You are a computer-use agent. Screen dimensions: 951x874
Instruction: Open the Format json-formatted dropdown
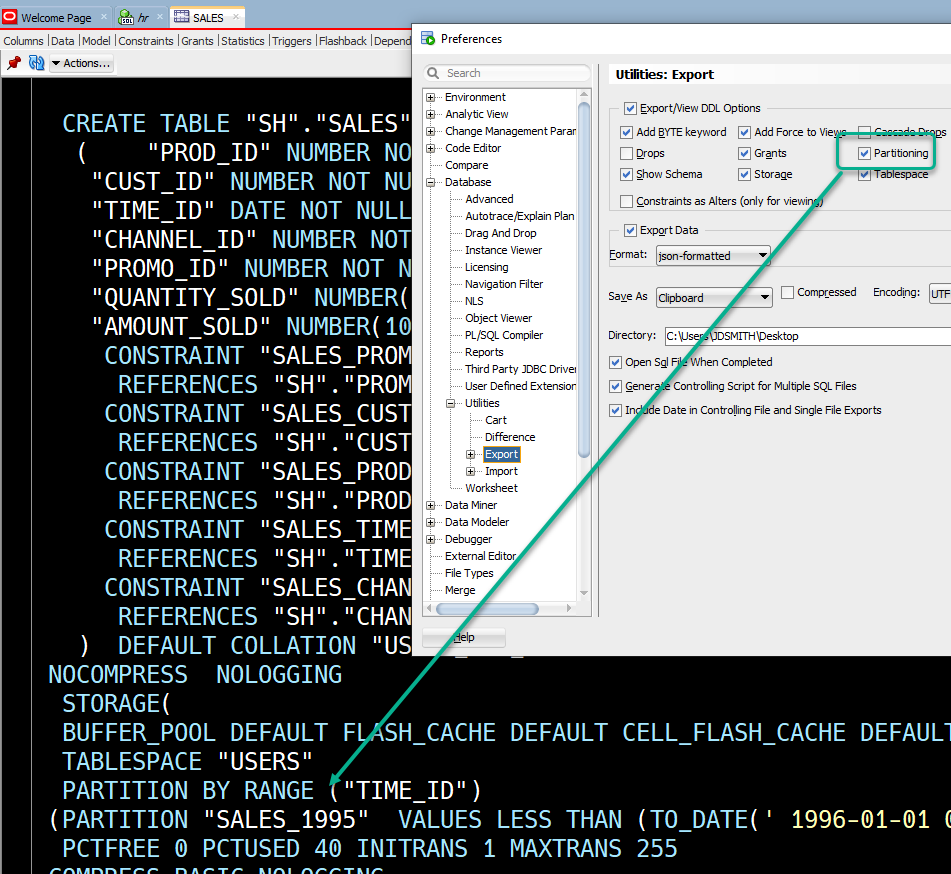[x=713, y=256]
